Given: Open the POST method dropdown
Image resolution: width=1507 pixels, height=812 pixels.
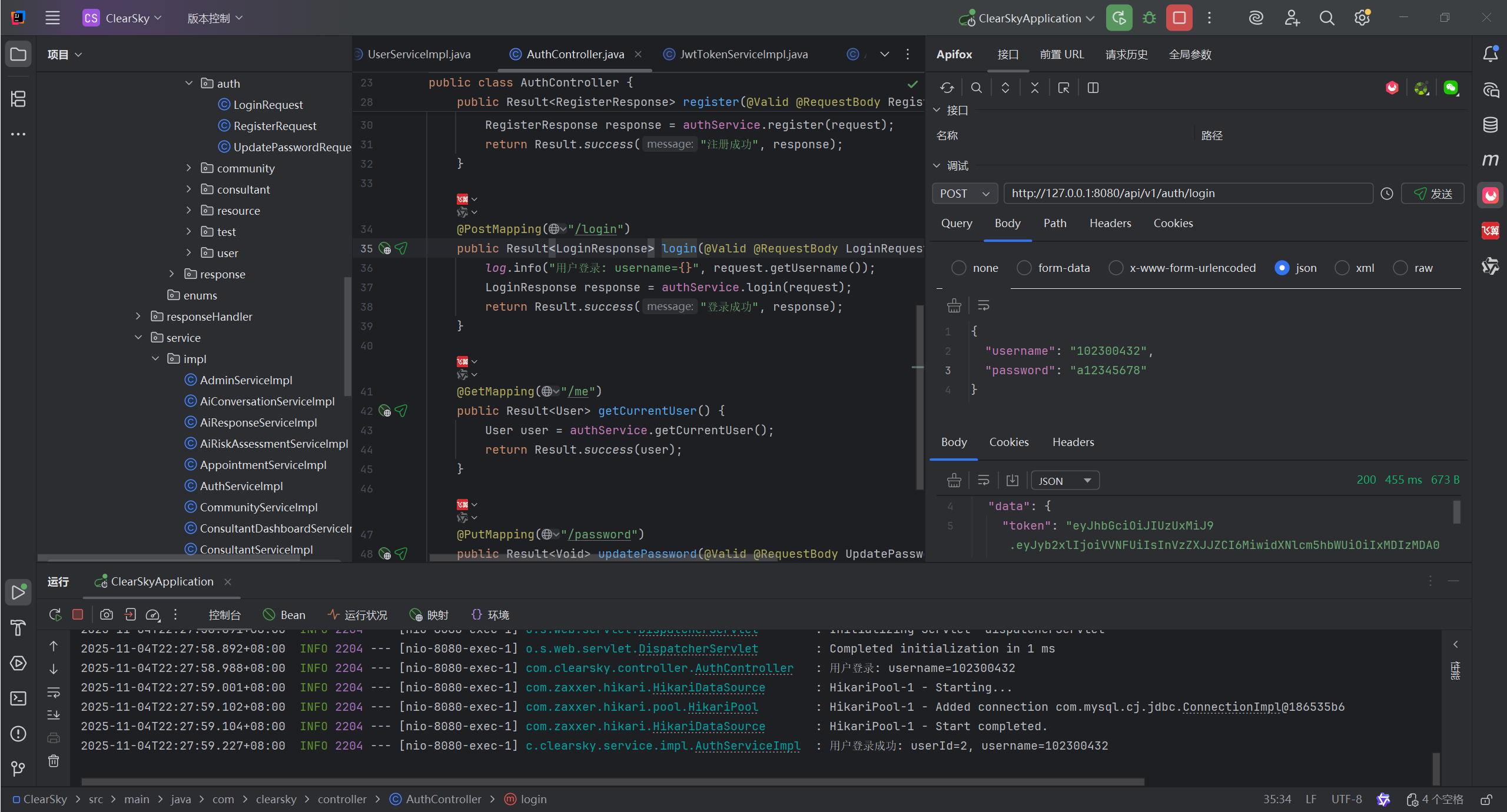Looking at the screenshot, I should (965, 194).
